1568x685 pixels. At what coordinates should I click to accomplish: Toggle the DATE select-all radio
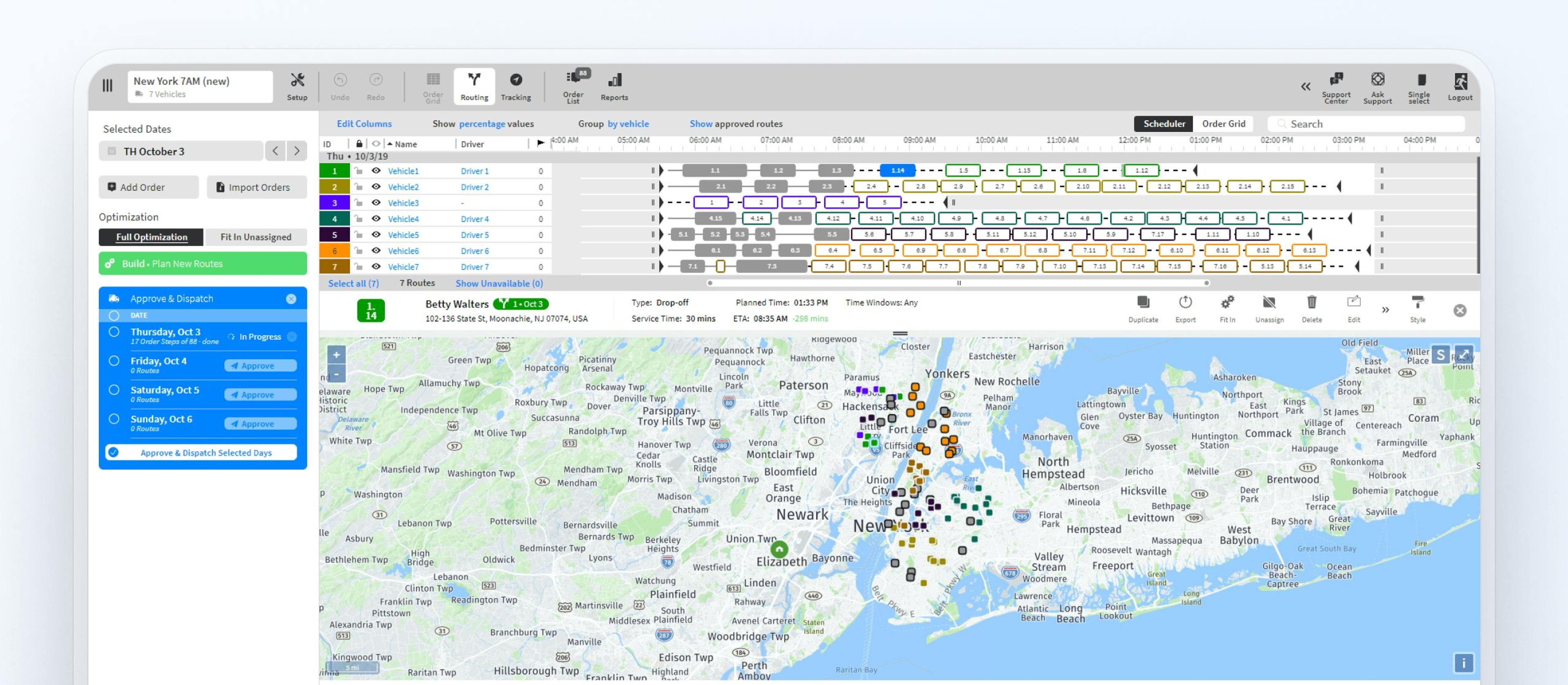[114, 315]
